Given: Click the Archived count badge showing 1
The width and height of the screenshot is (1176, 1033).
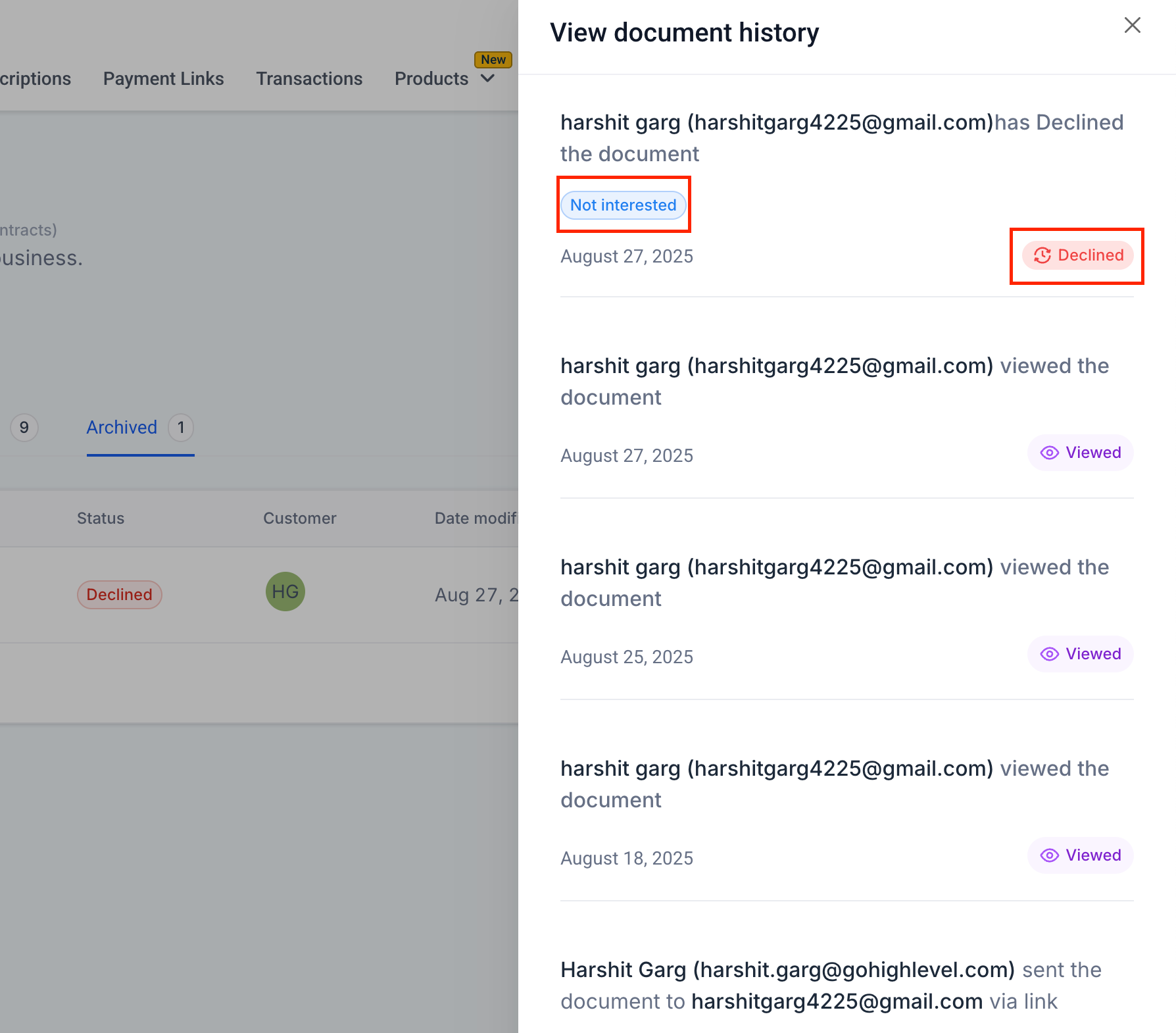Looking at the screenshot, I should pyautogui.click(x=181, y=428).
